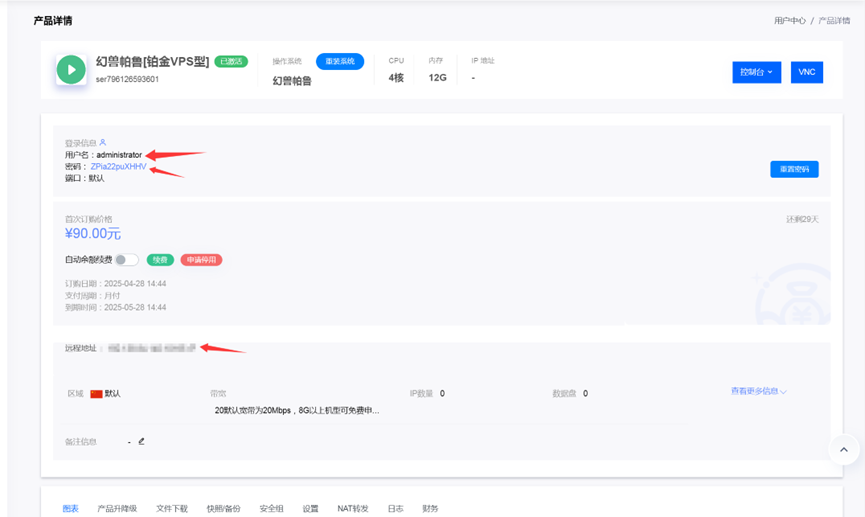This screenshot has width=865, height=517.
Task: Click the price ¥90.00元
Action: (x=93, y=234)
